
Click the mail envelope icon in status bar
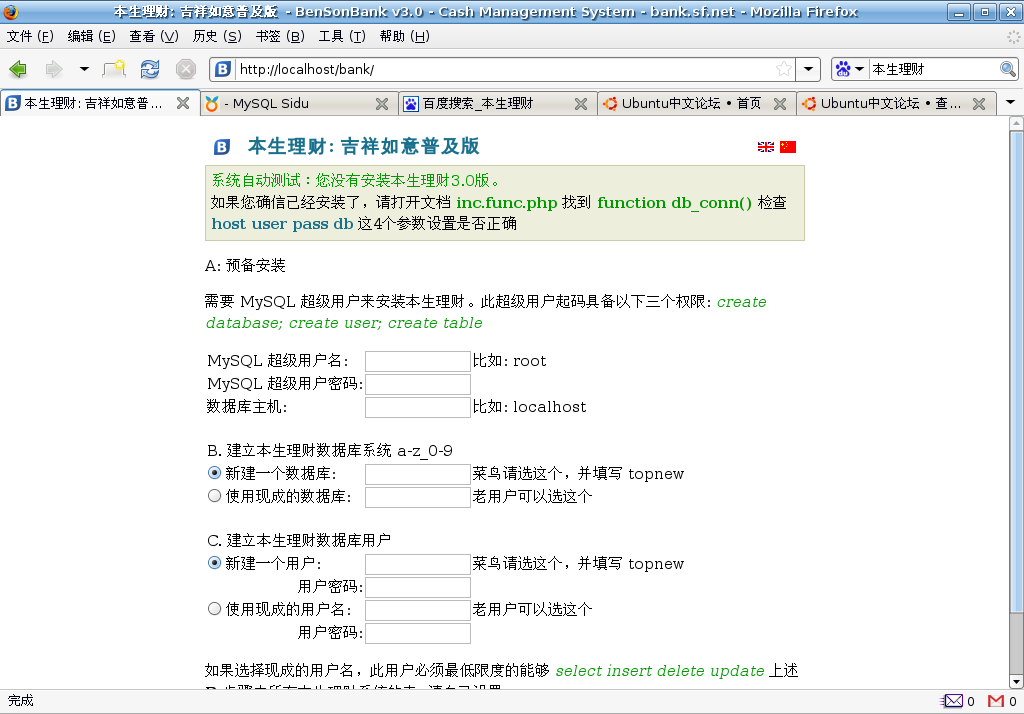coord(953,701)
